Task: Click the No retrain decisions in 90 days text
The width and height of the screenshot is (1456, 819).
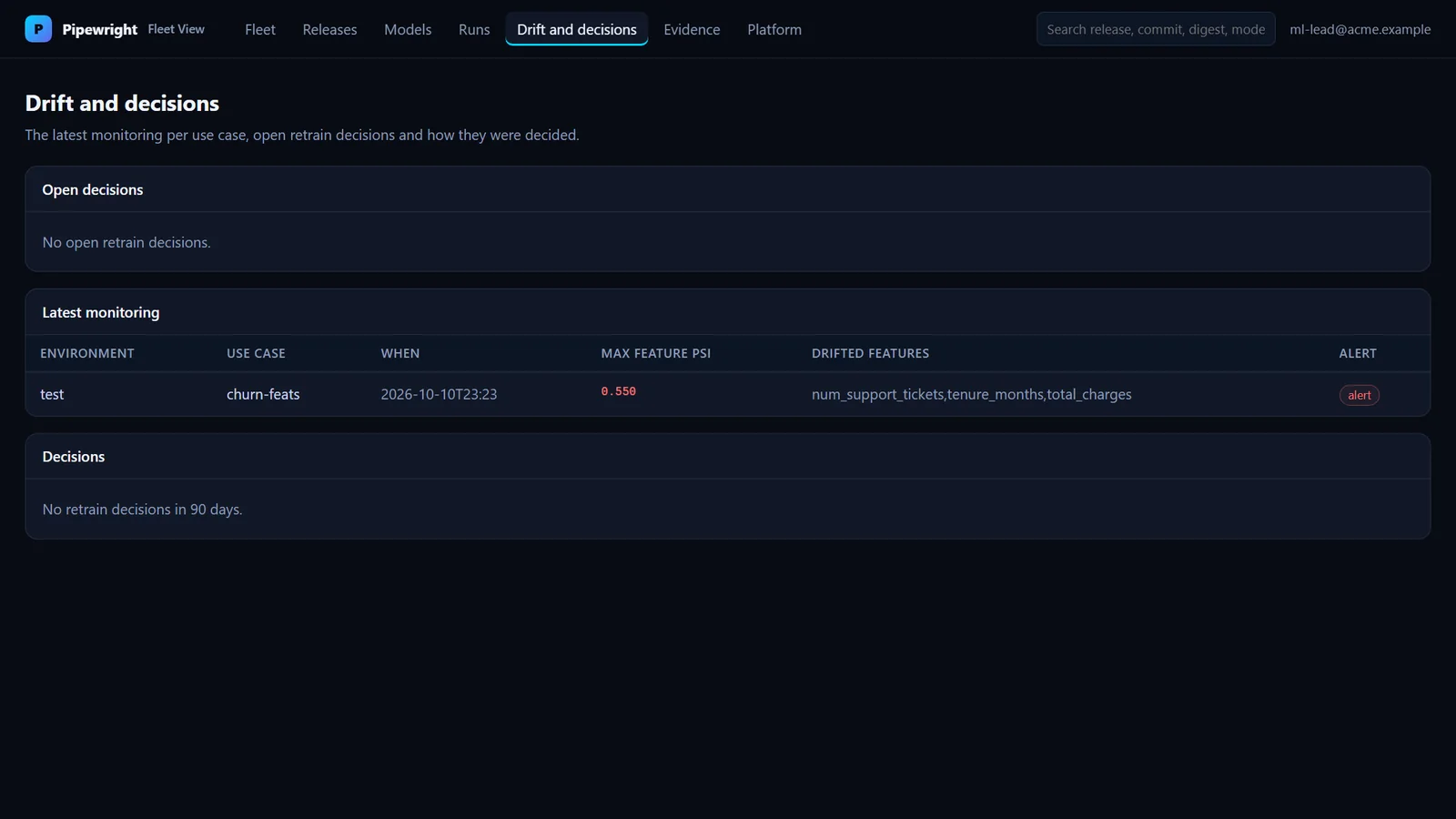Action: coord(142,510)
